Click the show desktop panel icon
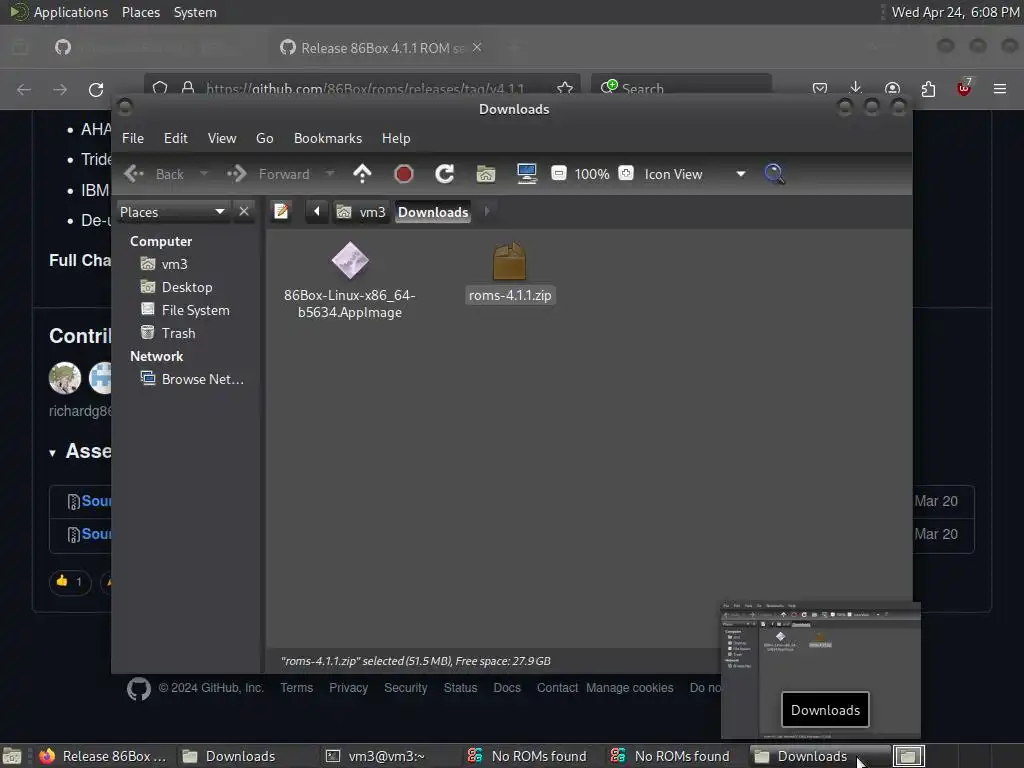This screenshot has height=768, width=1024. (12, 756)
